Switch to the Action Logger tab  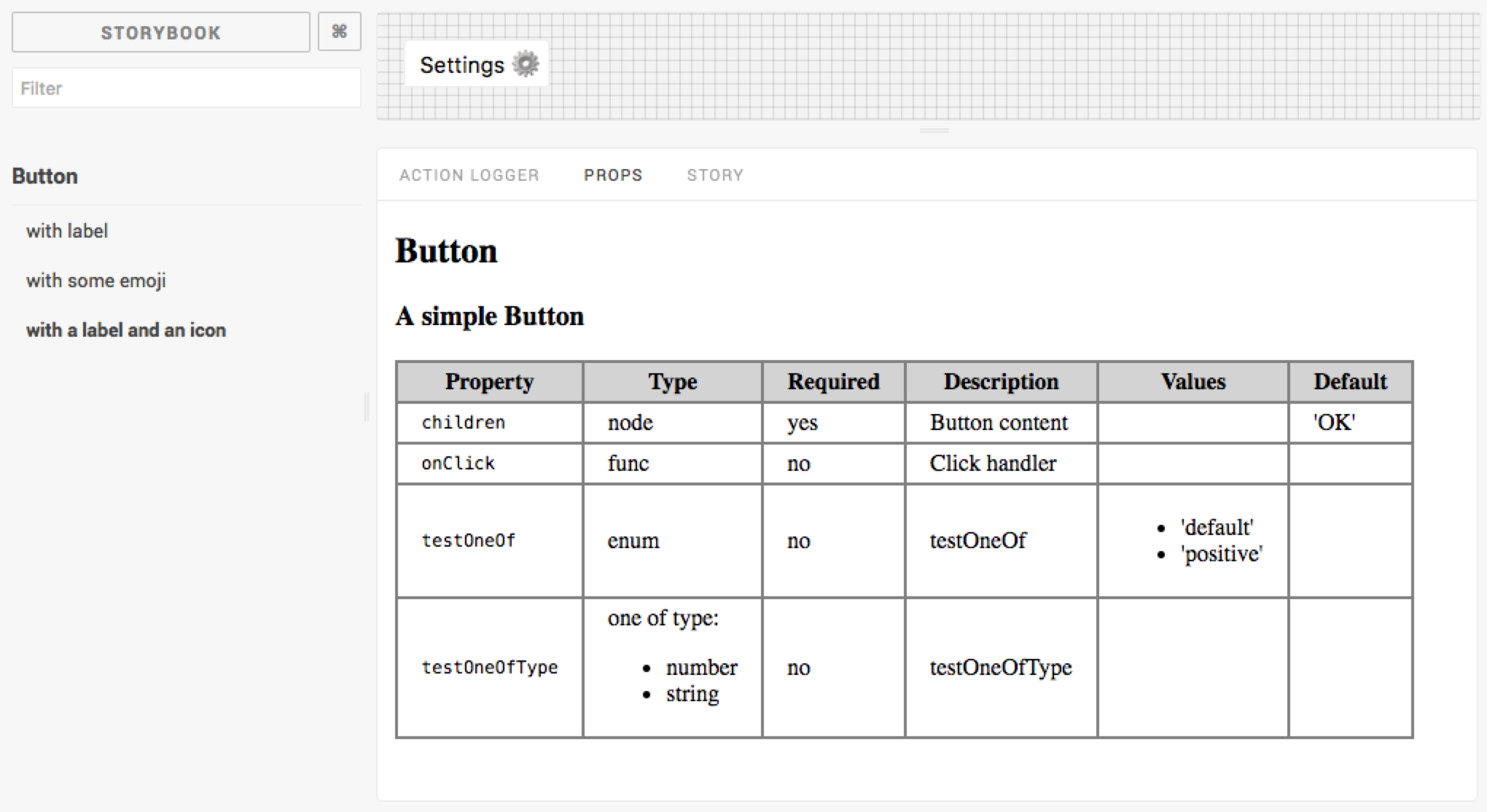[469, 175]
